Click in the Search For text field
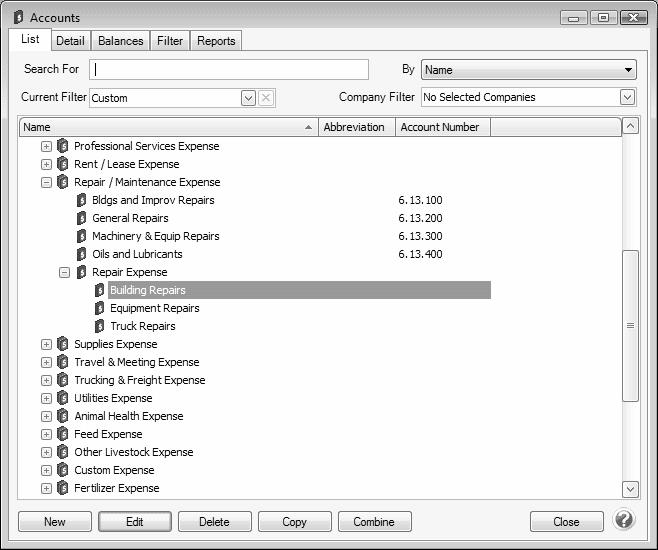658x550 pixels. pyautogui.click(x=229, y=70)
